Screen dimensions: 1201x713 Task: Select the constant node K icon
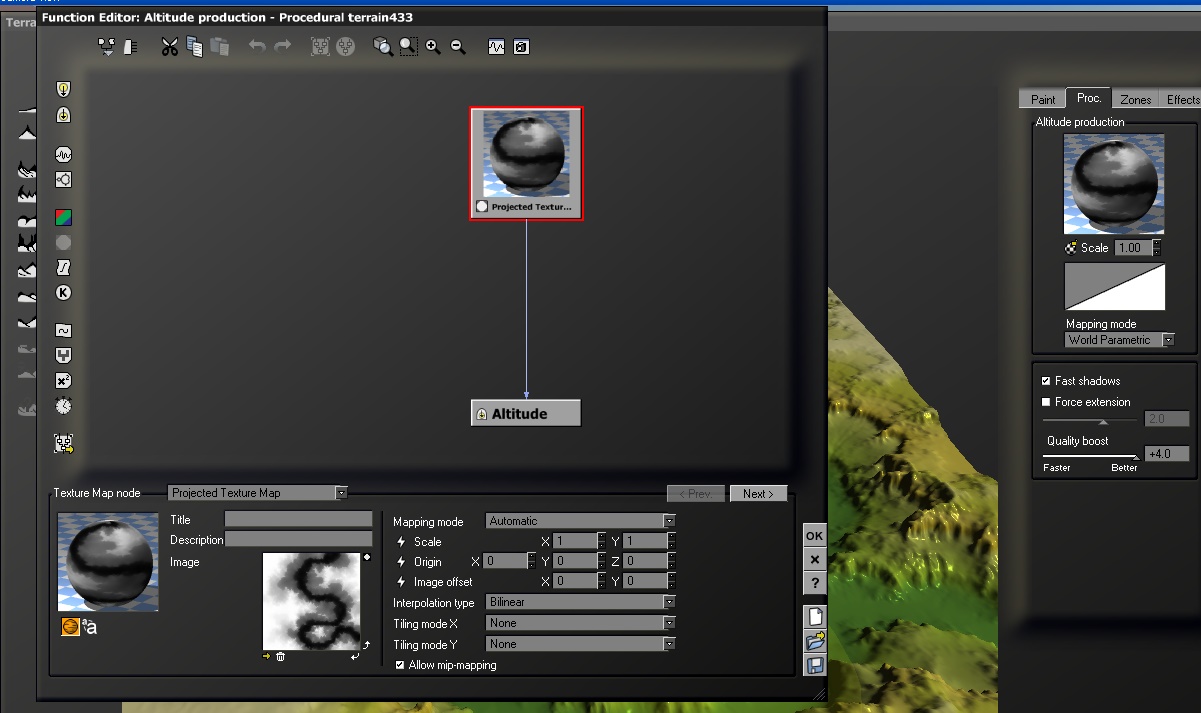(x=64, y=293)
